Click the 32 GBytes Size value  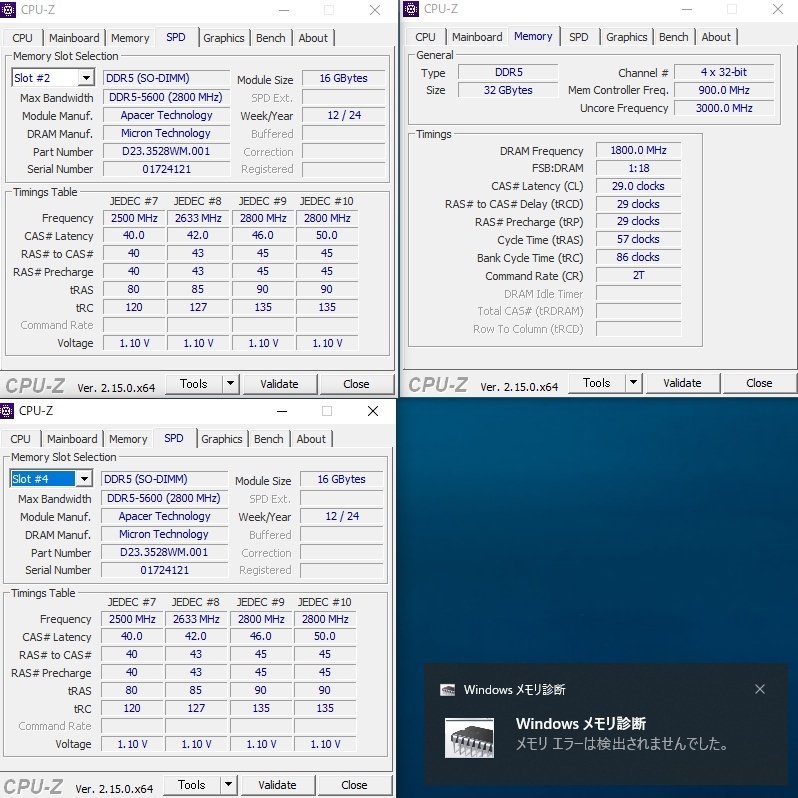(508, 90)
